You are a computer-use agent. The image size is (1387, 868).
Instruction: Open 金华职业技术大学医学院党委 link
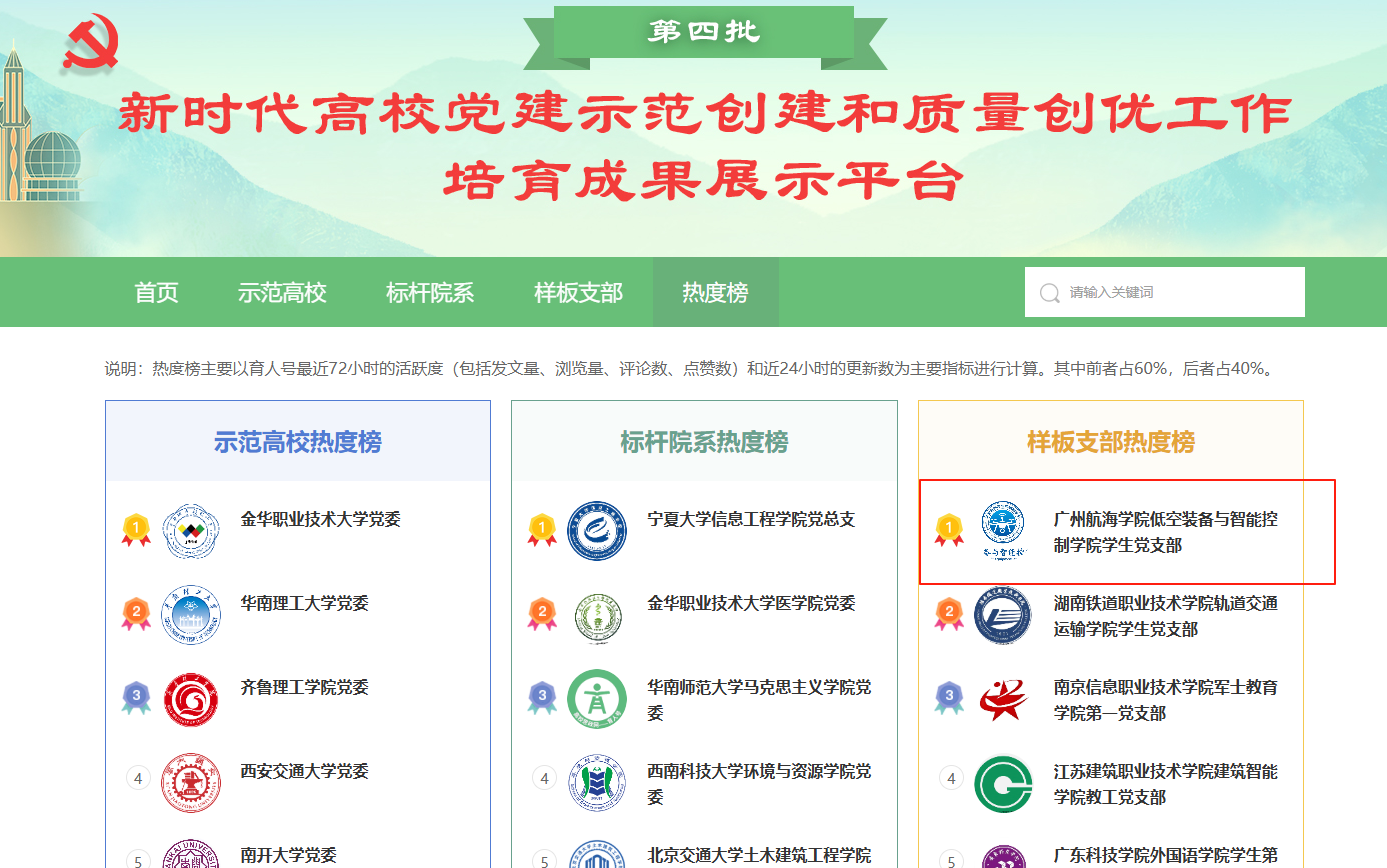751,603
